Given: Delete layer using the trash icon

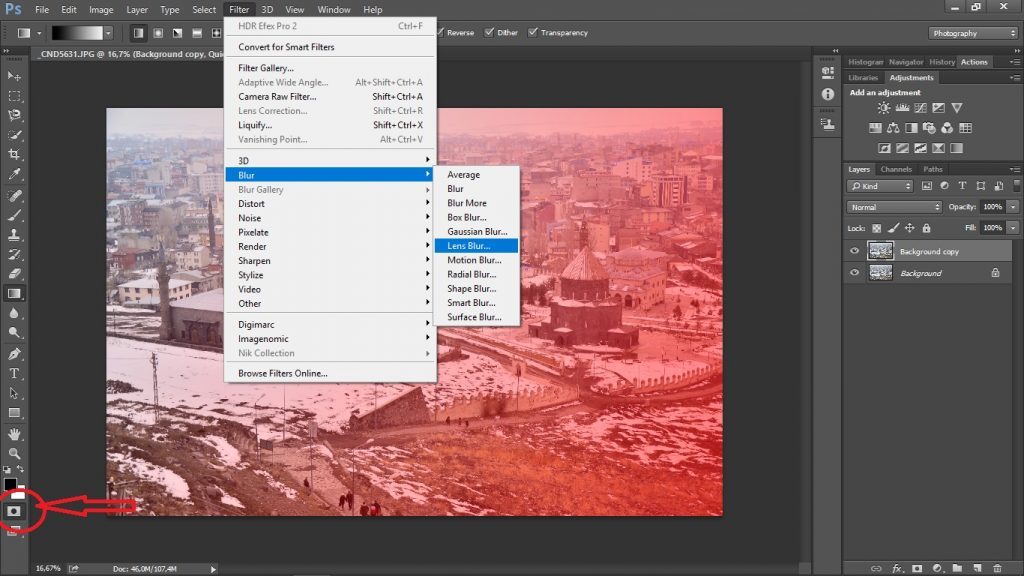Looking at the screenshot, I should click(996, 568).
